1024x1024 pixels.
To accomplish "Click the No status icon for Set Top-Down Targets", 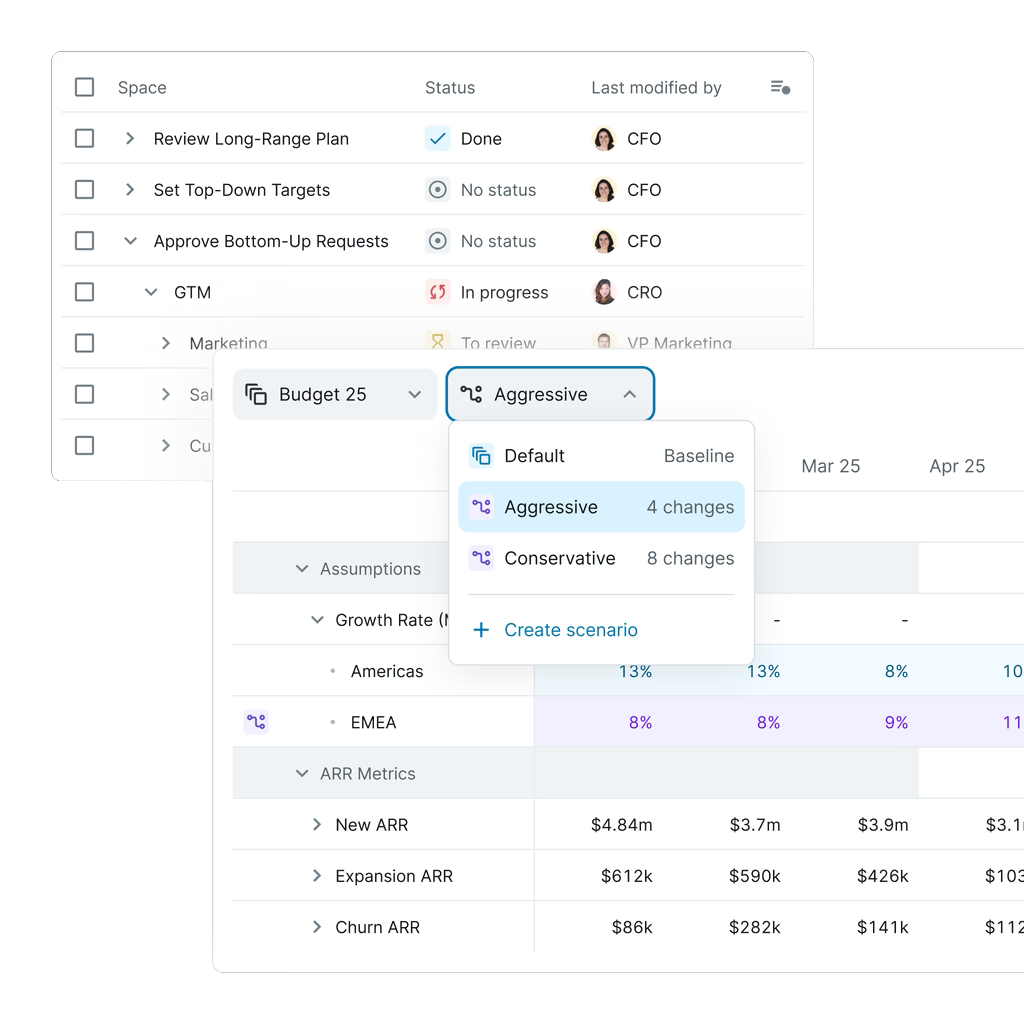I will click(437, 190).
